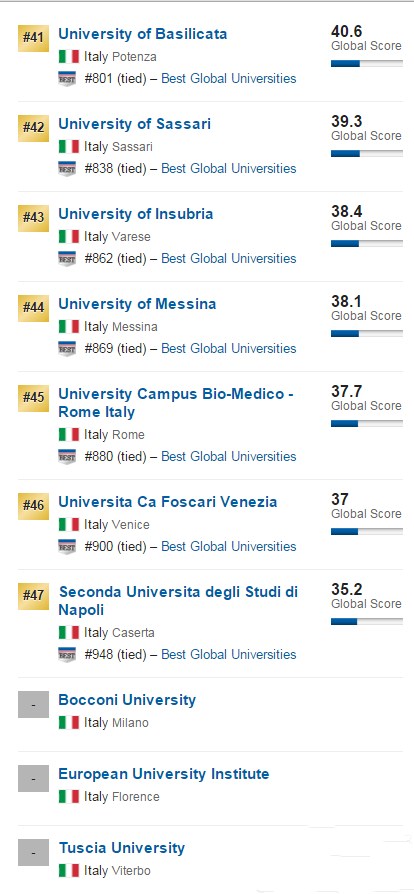This screenshot has height=894, width=414.
Task: Visit the University of Insubria profile
Action: 136,214
